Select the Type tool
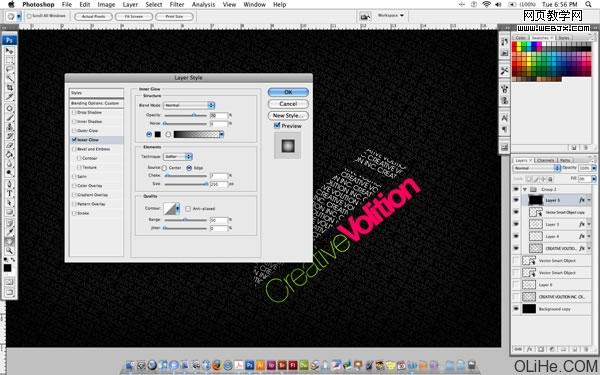The height and width of the screenshot is (375, 600). [10, 193]
